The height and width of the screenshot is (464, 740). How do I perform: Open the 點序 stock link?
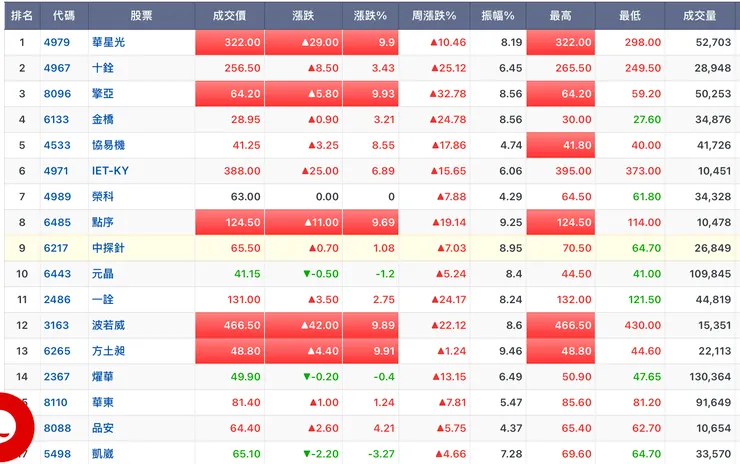coord(103,222)
